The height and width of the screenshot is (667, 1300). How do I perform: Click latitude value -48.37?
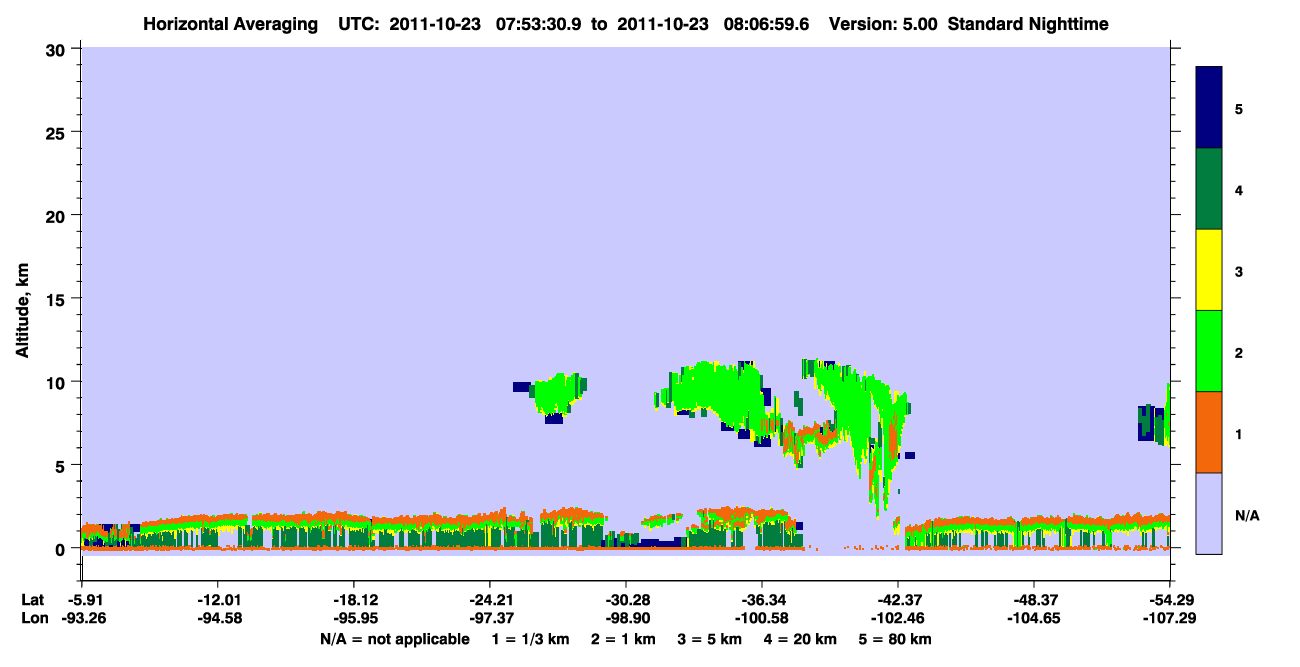coord(1033,600)
